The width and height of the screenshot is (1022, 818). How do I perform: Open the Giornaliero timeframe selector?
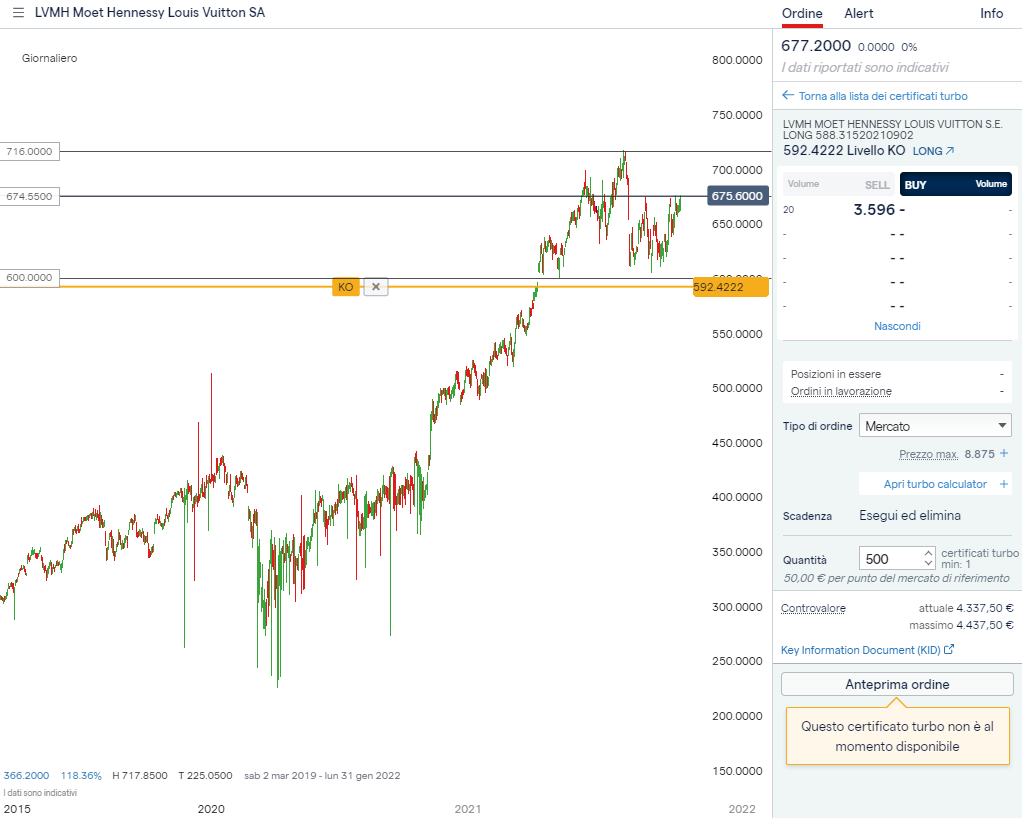point(49,58)
